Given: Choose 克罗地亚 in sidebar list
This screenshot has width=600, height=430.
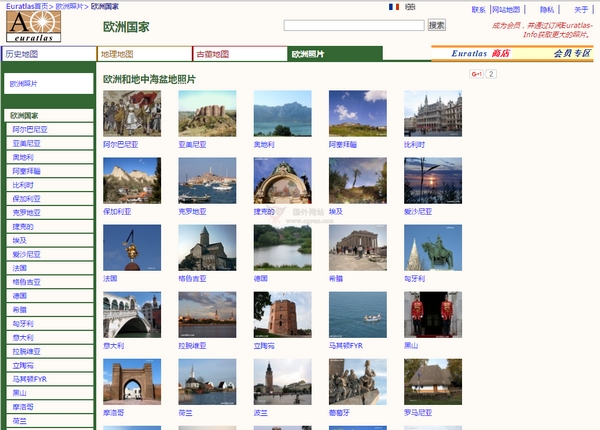Looking at the screenshot, I should pos(50,213).
